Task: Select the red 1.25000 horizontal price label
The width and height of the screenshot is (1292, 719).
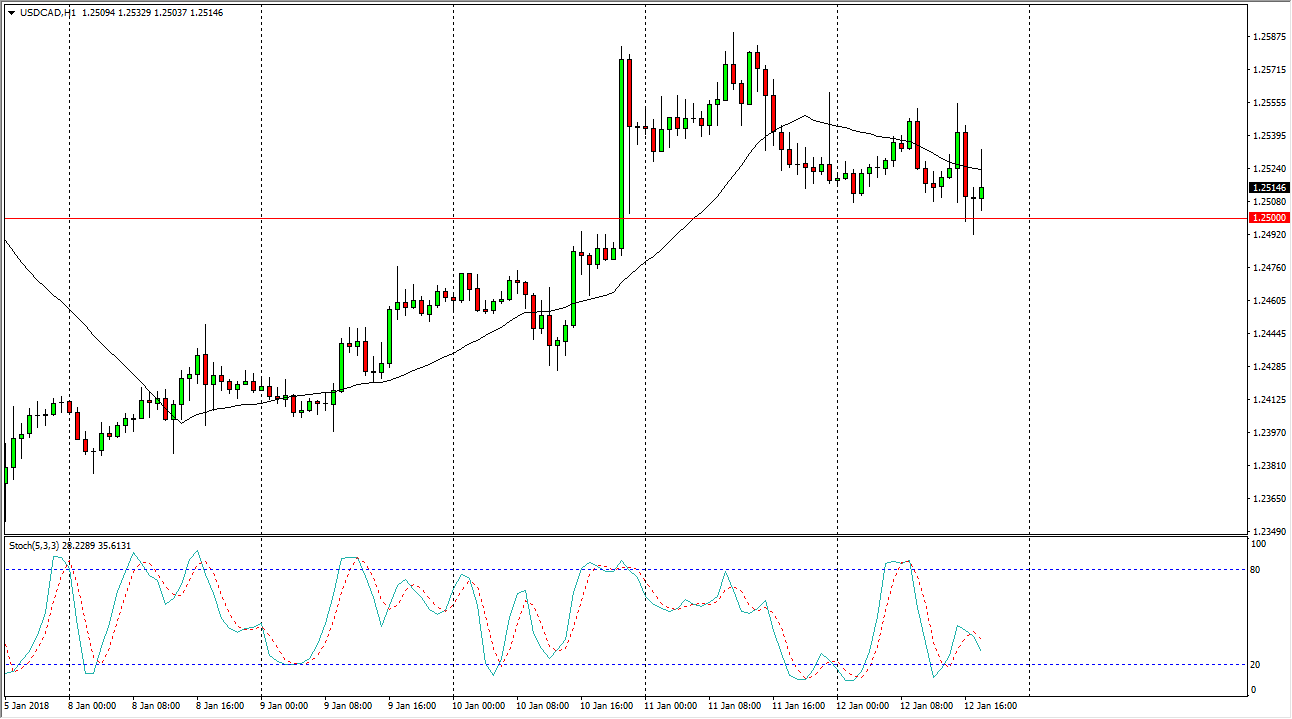Action: coord(1267,218)
